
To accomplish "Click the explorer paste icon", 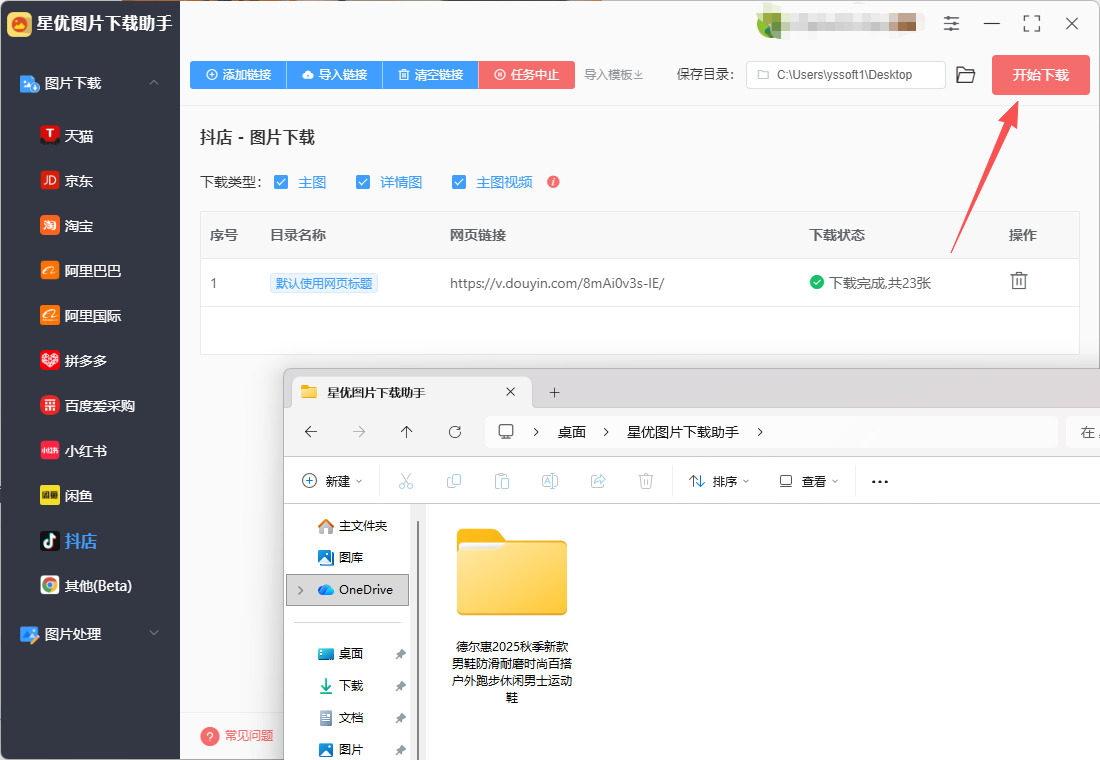I will click(x=502, y=481).
